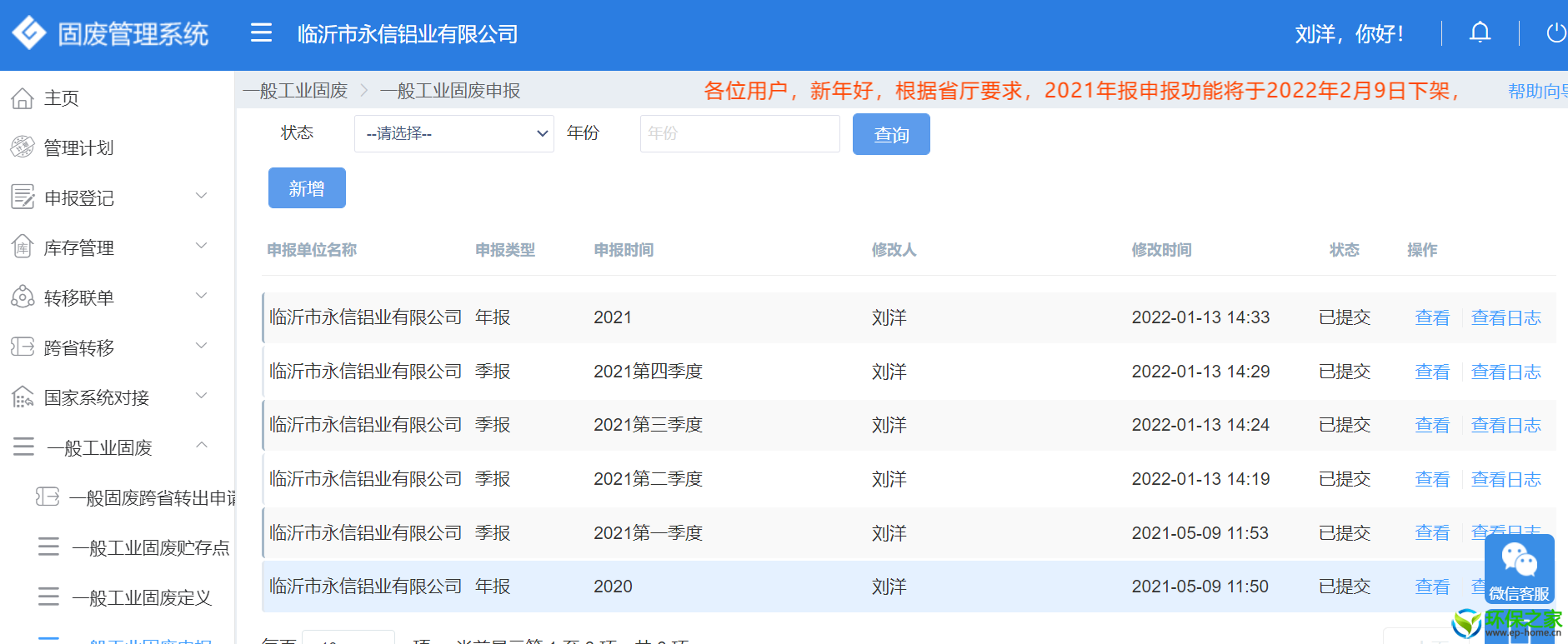The width and height of the screenshot is (1568, 644).
Task: Click the power logout icon
Action: coord(1555,32)
